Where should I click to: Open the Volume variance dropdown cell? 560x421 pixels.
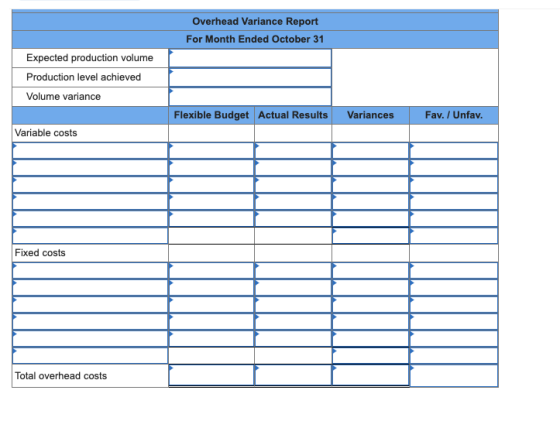point(250,96)
